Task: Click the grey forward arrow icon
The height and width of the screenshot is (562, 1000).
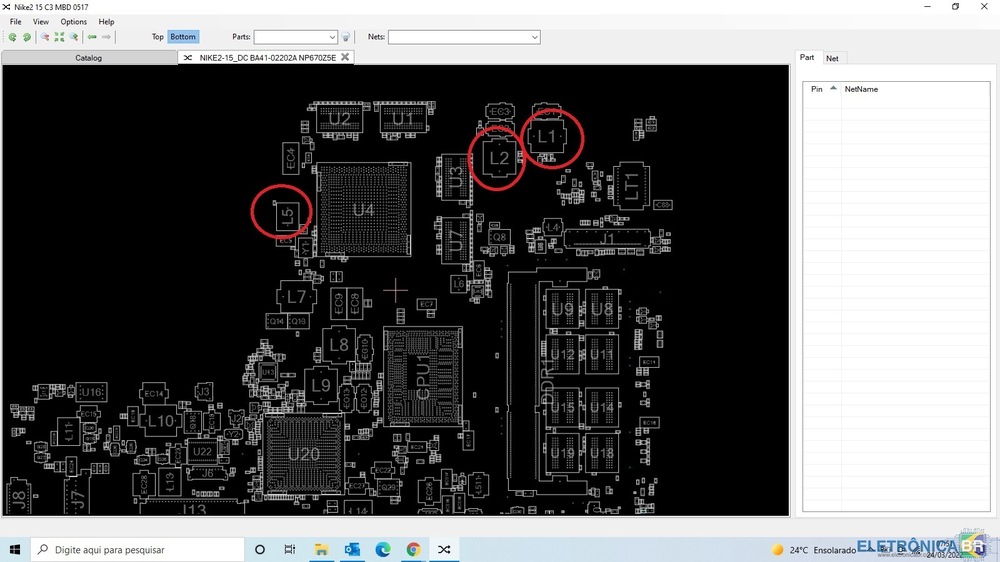Action: pos(107,37)
